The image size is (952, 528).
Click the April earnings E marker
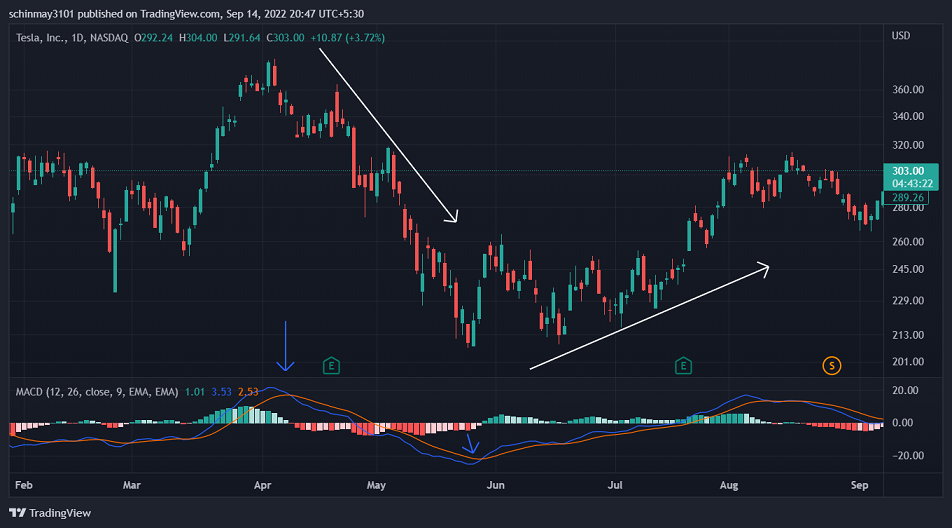[331, 366]
